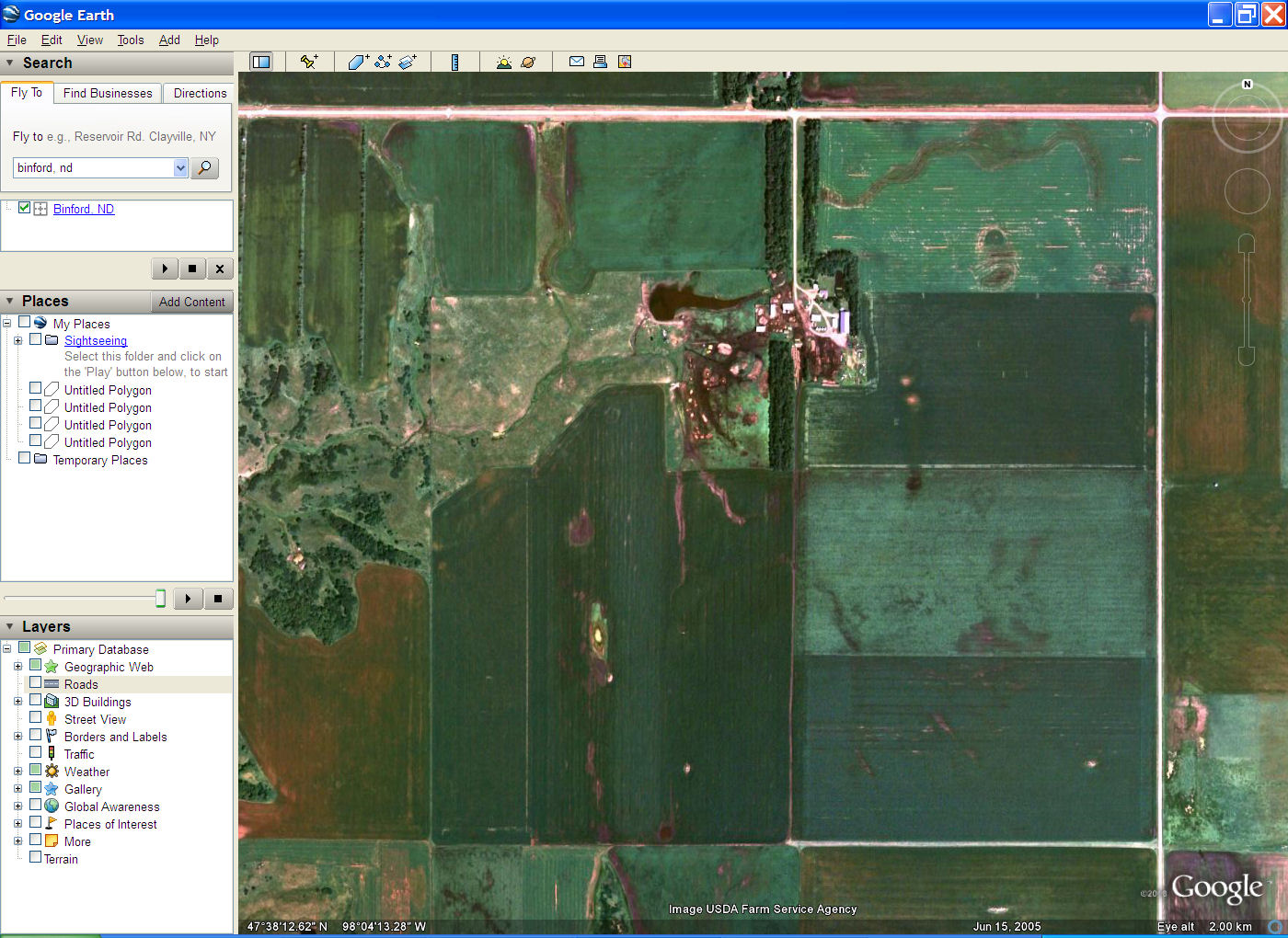Turn on the Terrain layer

pos(35,858)
